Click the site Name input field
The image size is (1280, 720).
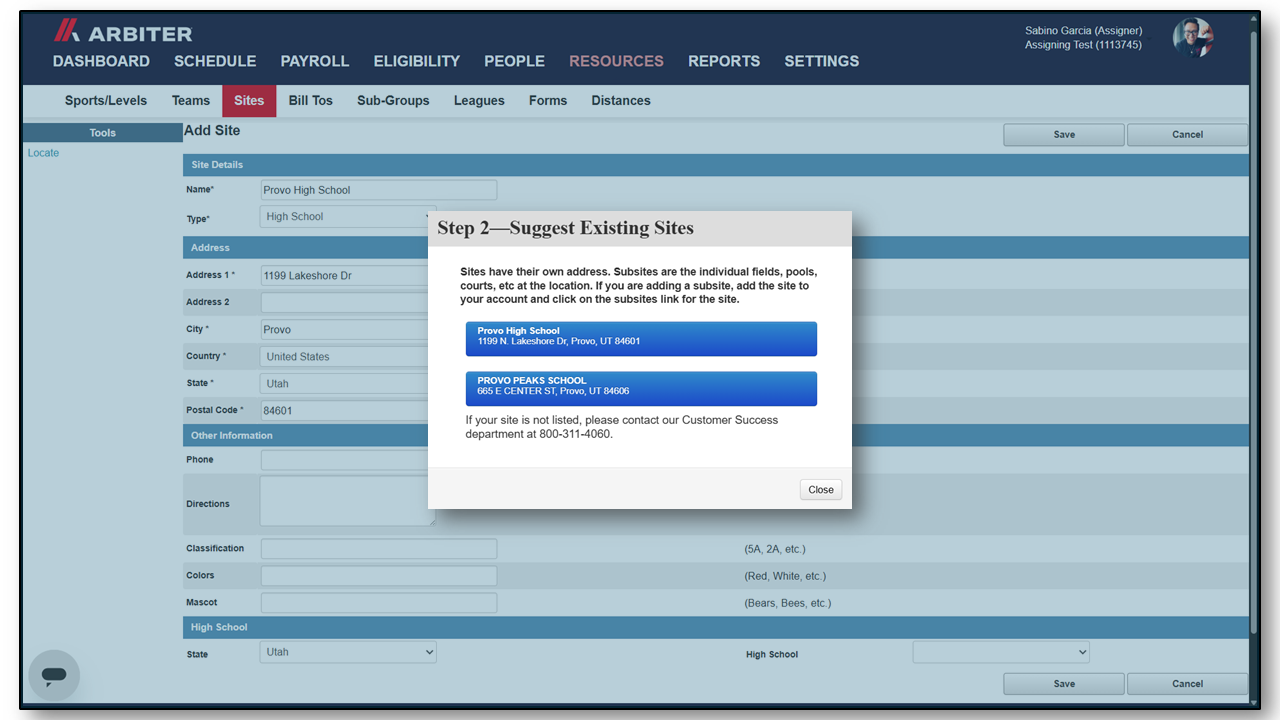click(379, 190)
